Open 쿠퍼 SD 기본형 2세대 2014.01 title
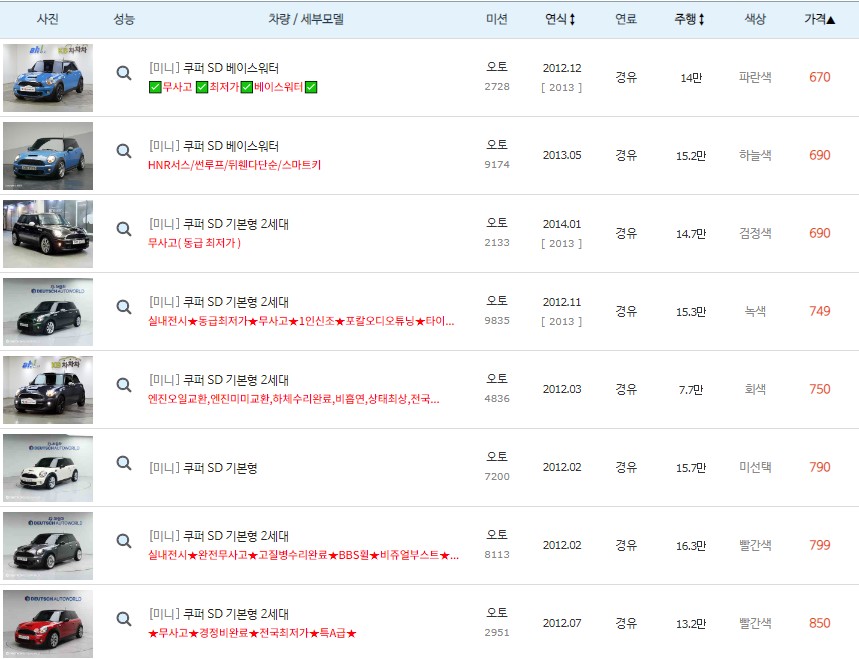The width and height of the screenshot is (859, 659). 219,224
